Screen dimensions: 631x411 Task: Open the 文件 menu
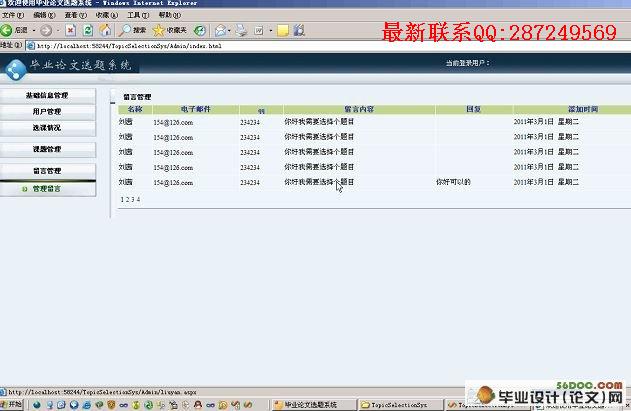tap(12, 15)
